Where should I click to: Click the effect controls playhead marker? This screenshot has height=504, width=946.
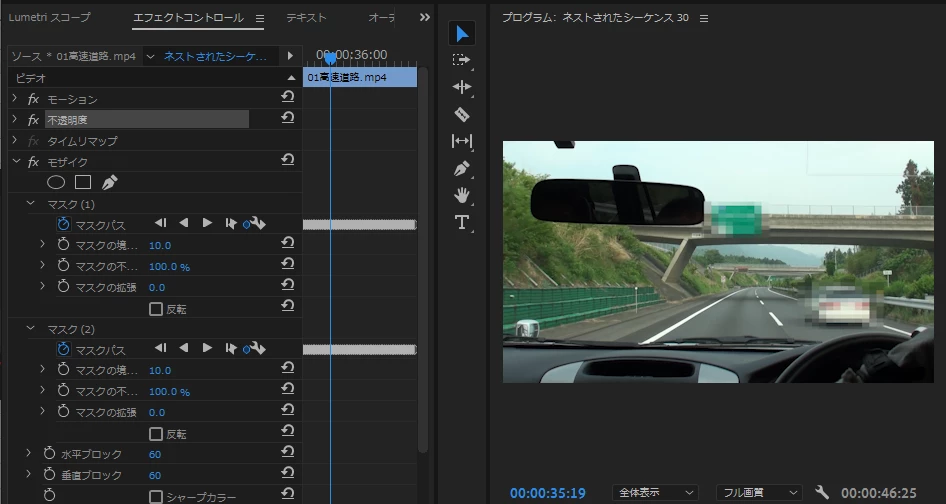pyautogui.click(x=330, y=59)
